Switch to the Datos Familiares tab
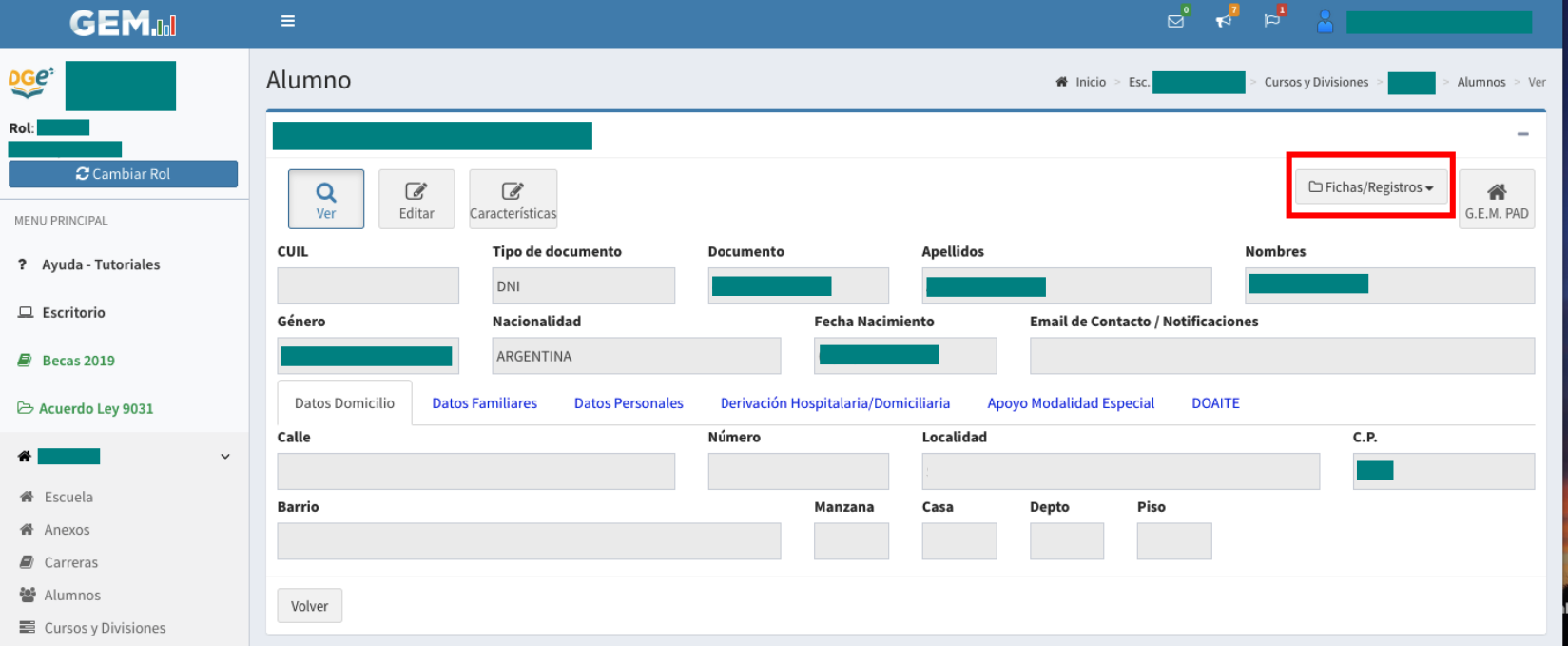This screenshot has width=1568, height=646. [x=484, y=403]
